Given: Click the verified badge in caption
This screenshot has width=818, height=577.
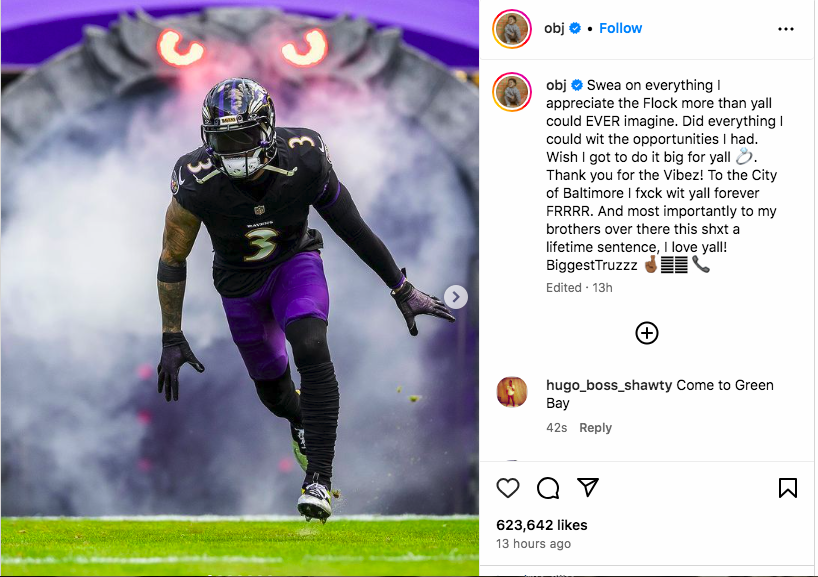Looking at the screenshot, I should pos(577,85).
